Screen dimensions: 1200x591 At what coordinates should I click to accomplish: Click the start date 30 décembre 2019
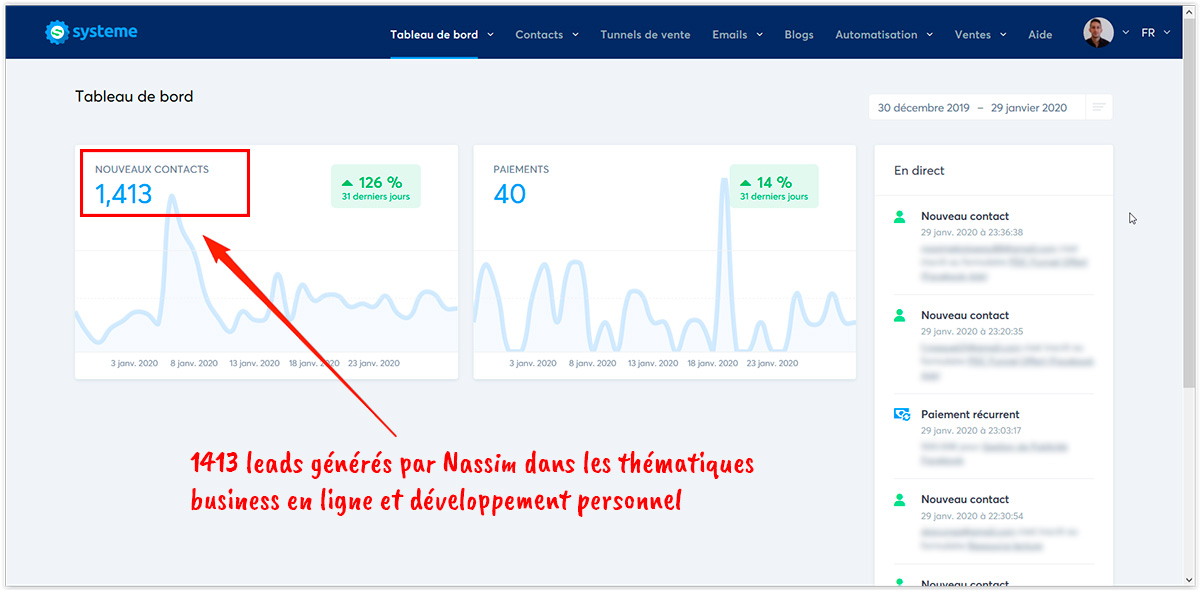922,108
